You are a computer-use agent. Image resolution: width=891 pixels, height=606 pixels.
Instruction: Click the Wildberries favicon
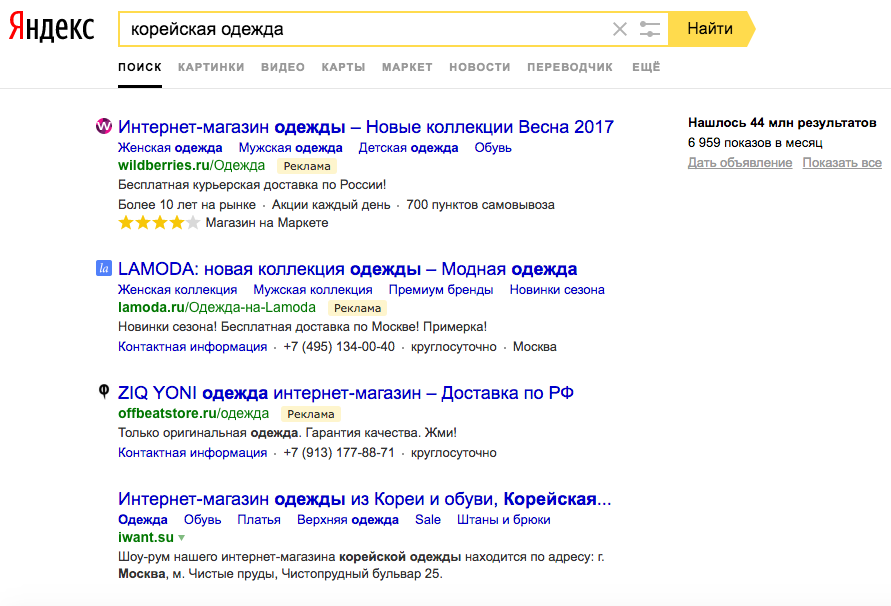tap(103, 126)
